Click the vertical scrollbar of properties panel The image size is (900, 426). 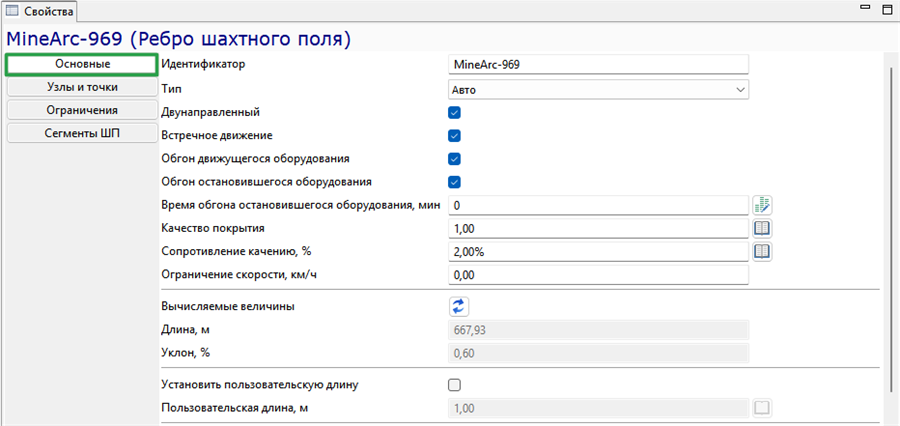891,230
